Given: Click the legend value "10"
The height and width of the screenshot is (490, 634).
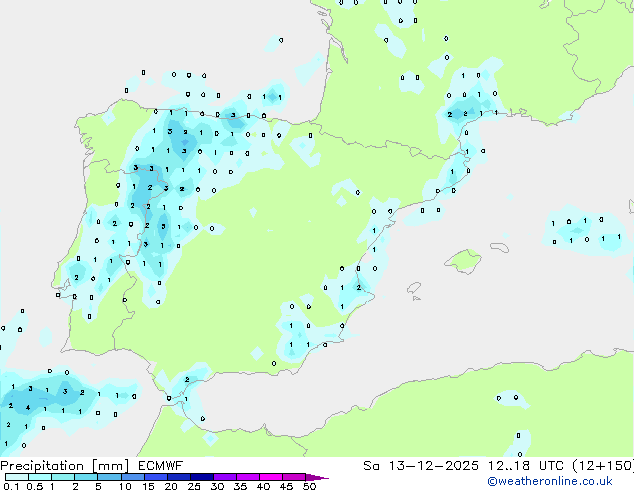Looking at the screenshot, I should tap(125, 486).
